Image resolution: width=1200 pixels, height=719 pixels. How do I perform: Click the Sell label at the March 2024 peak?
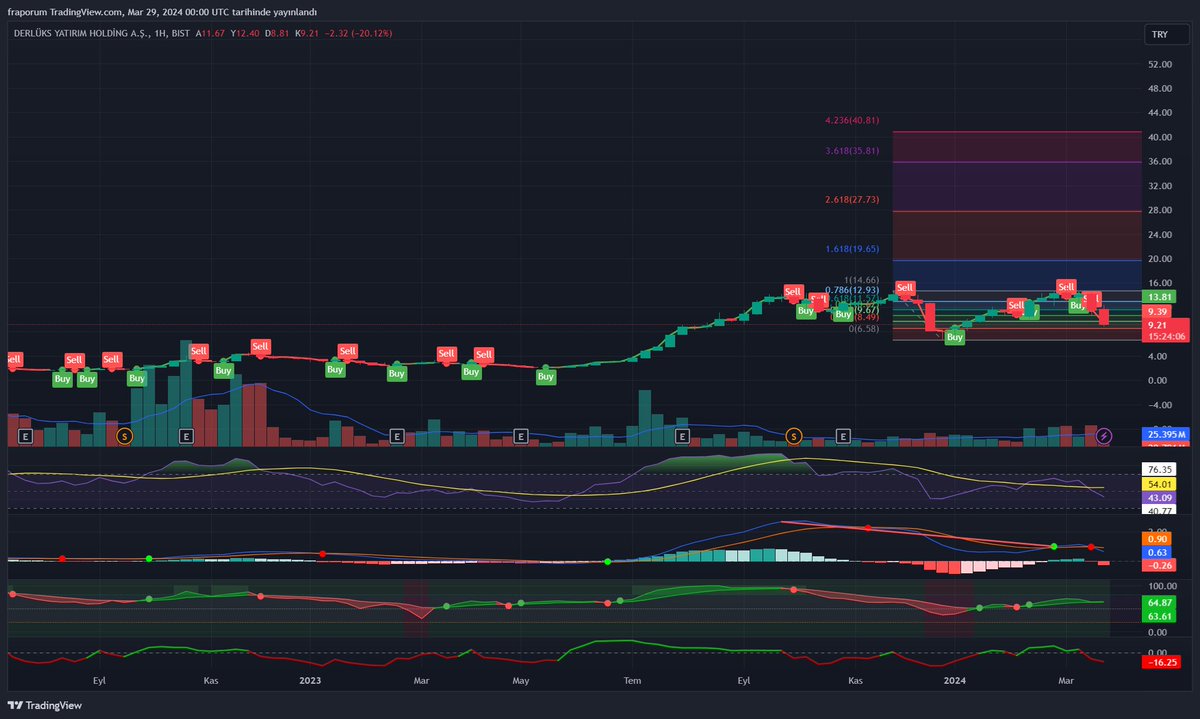click(x=1067, y=287)
